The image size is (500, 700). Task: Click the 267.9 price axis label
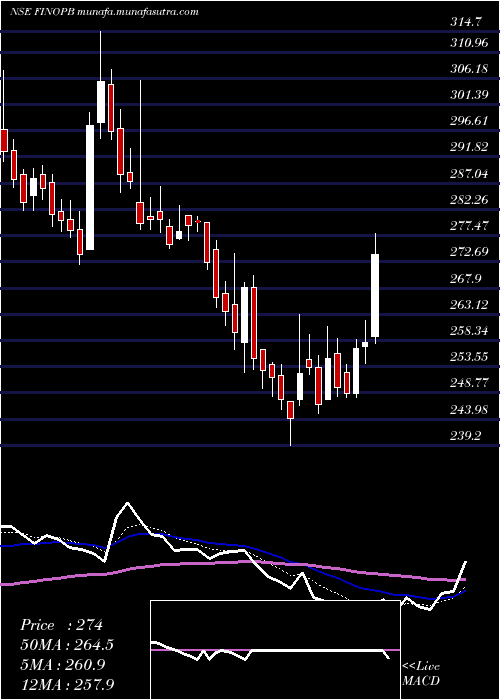tap(466, 279)
